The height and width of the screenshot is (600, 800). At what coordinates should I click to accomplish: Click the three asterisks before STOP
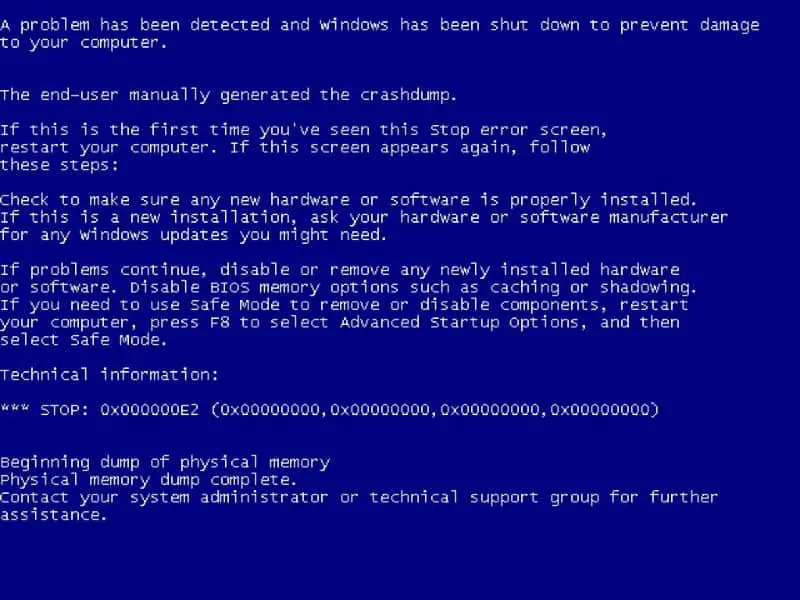(15, 408)
